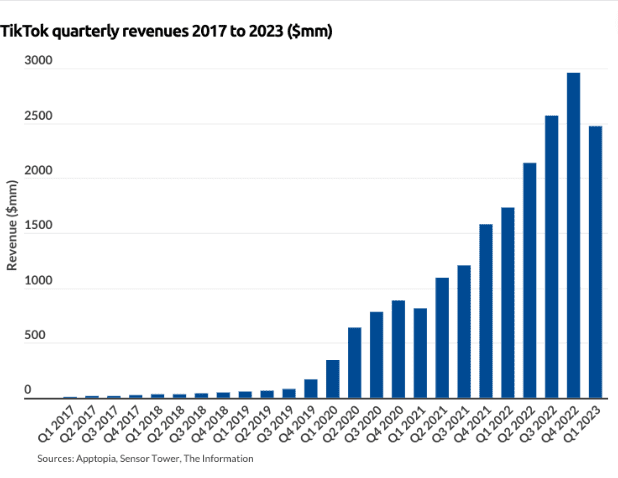Click the Q4 2022 x-axis label

(560, 424)
